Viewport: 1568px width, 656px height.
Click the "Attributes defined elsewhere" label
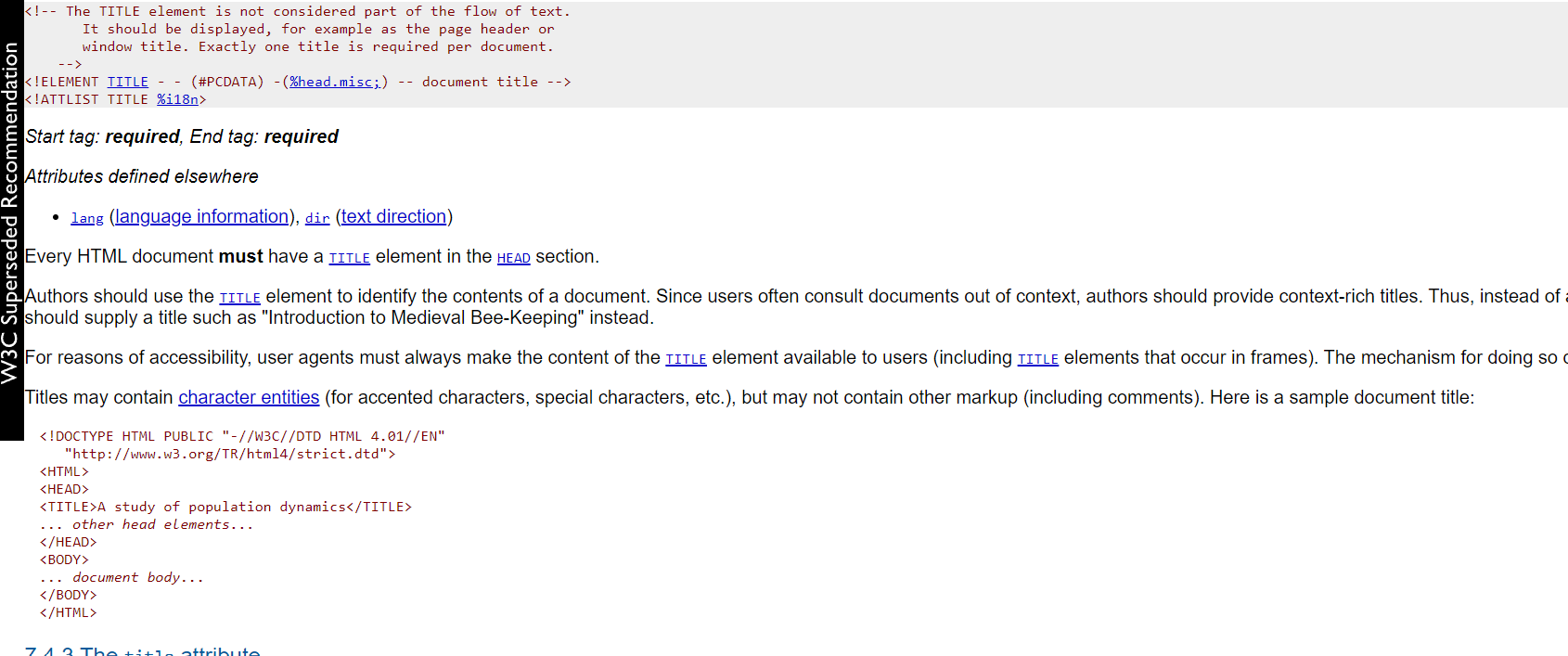click(x=142, y=176)
